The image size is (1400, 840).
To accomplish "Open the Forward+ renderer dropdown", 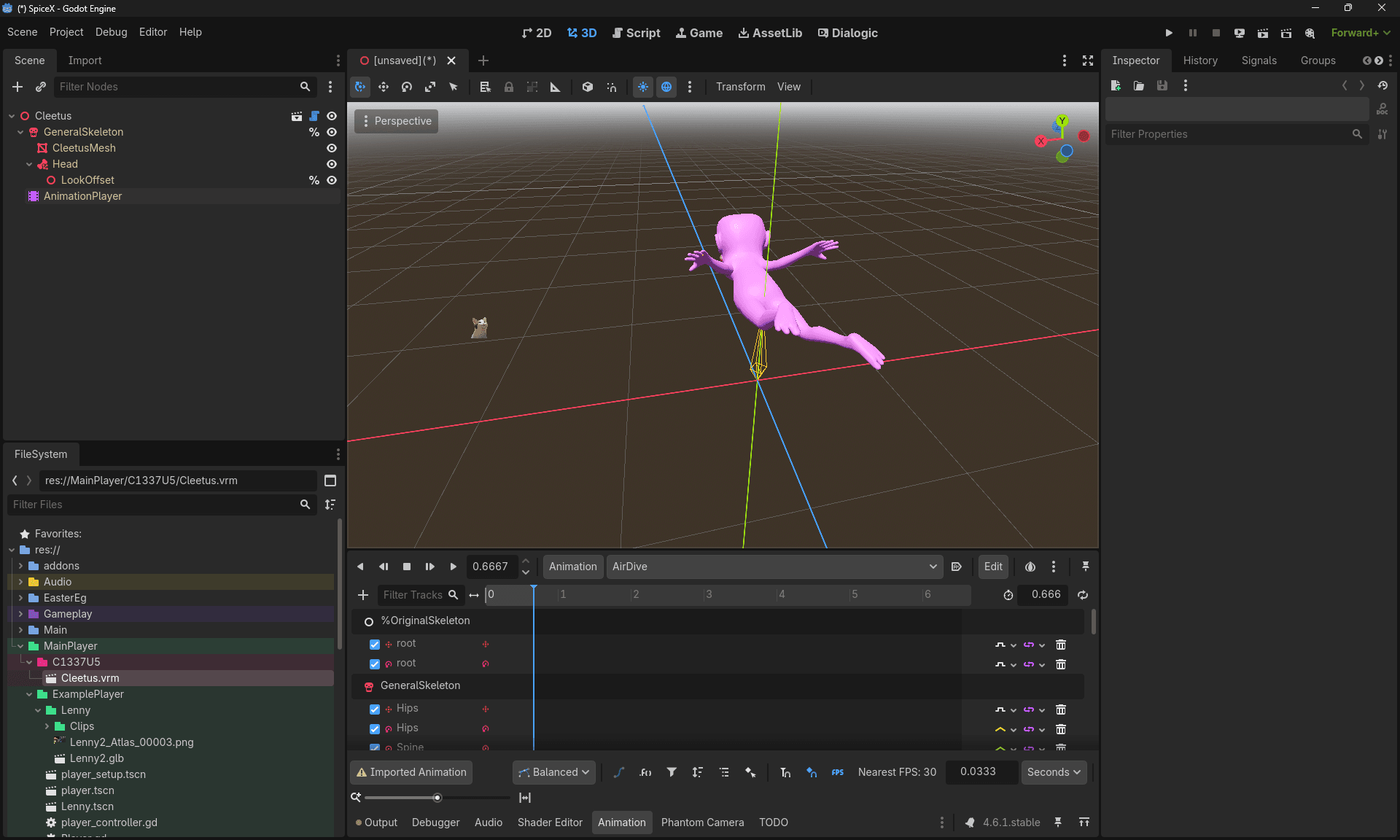I will tap(1361, 33).
